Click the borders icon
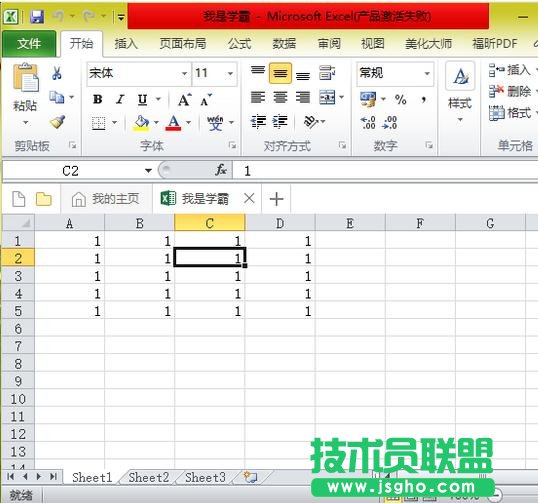538x503 pixels. pyautogui.click(x=98, y=123)
